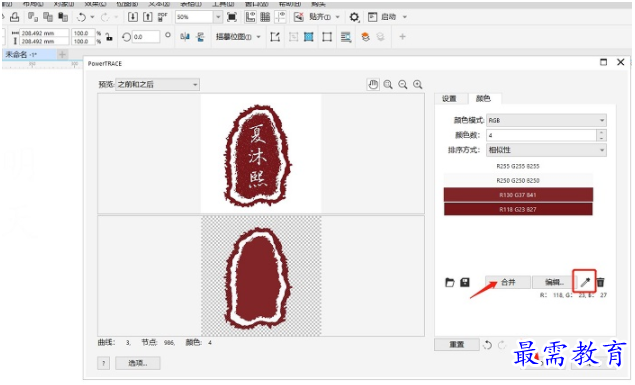
Task: Click the Import icon in main toolbar
Action: 132,17
